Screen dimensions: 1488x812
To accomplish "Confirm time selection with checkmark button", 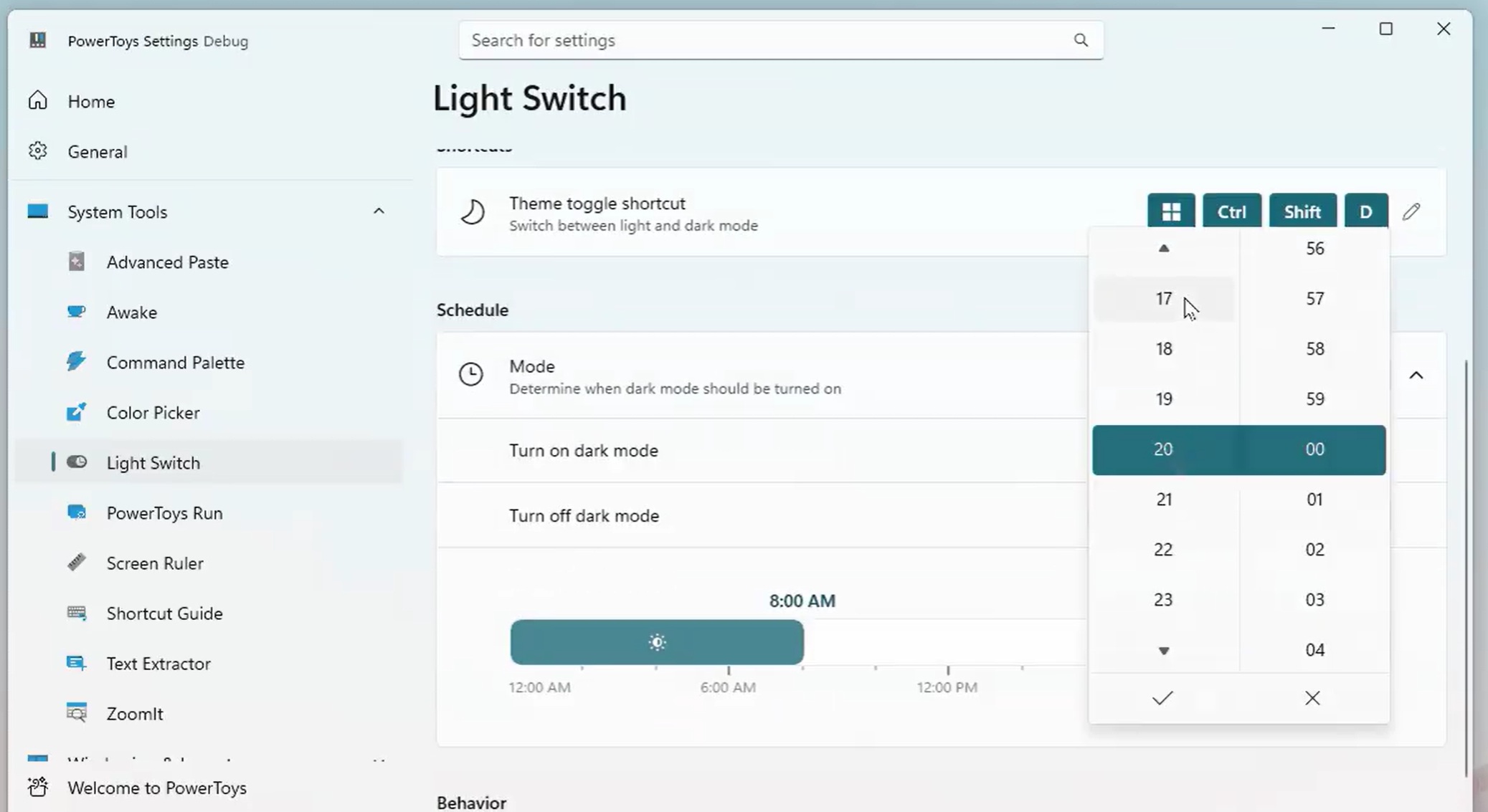I will [x=1162, y=698].
